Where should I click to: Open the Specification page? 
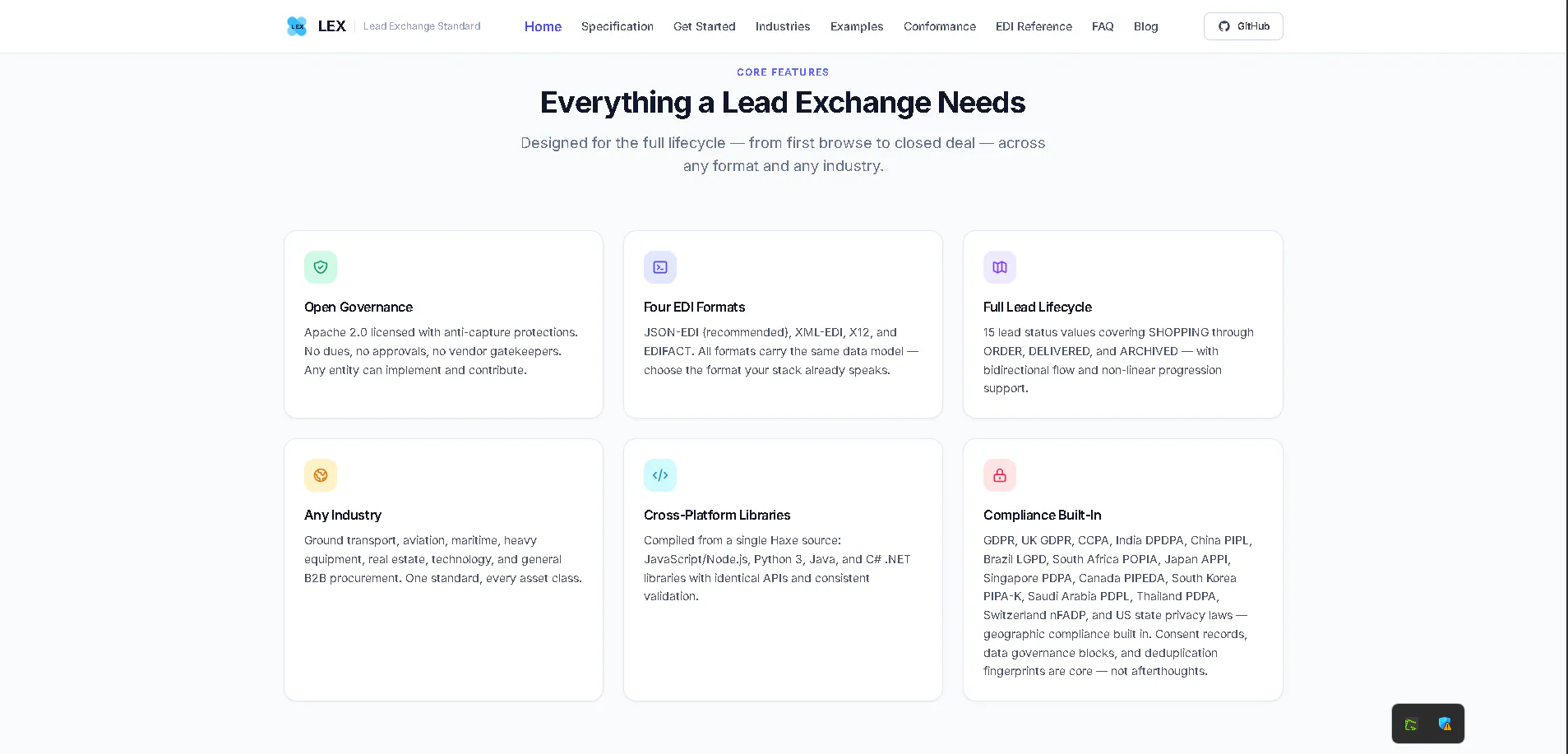click(617, 26)
